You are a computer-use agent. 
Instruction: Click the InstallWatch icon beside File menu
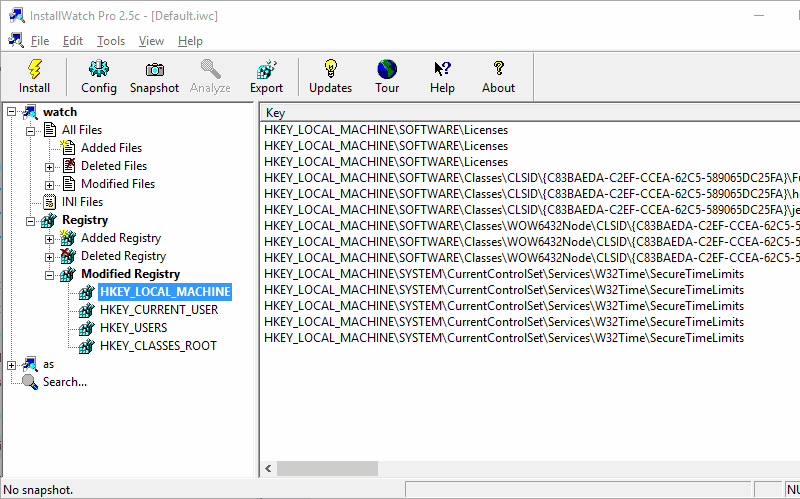[x=16, y=40]
